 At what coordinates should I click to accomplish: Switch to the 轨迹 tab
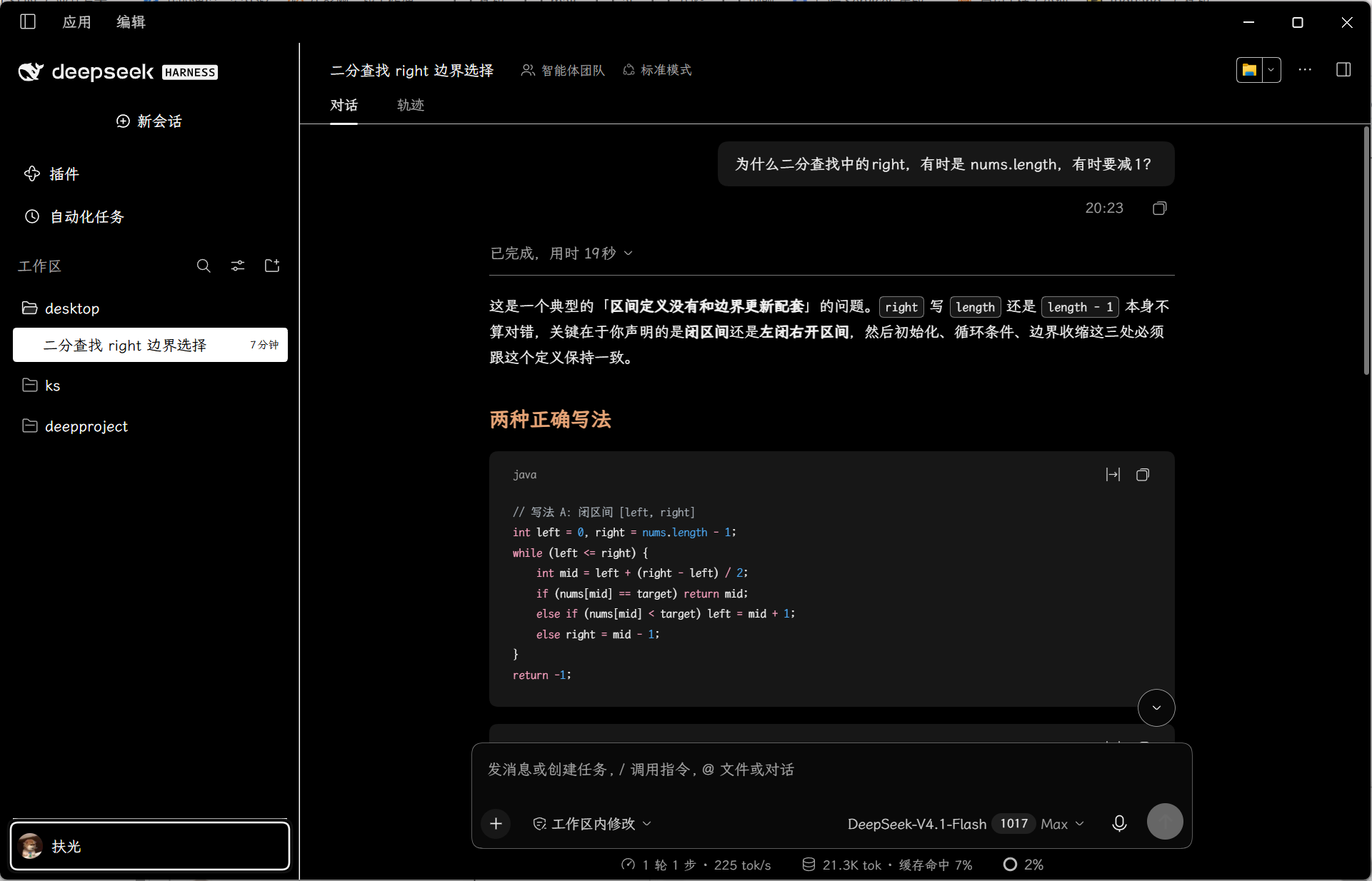tap(411, 105)
